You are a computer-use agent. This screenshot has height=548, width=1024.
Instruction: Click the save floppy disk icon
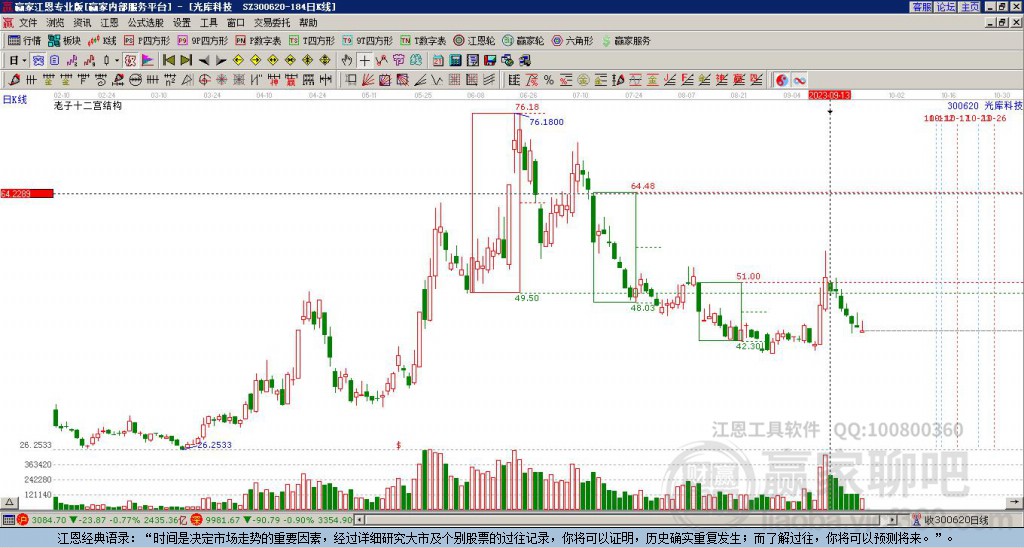click(490, 61)
